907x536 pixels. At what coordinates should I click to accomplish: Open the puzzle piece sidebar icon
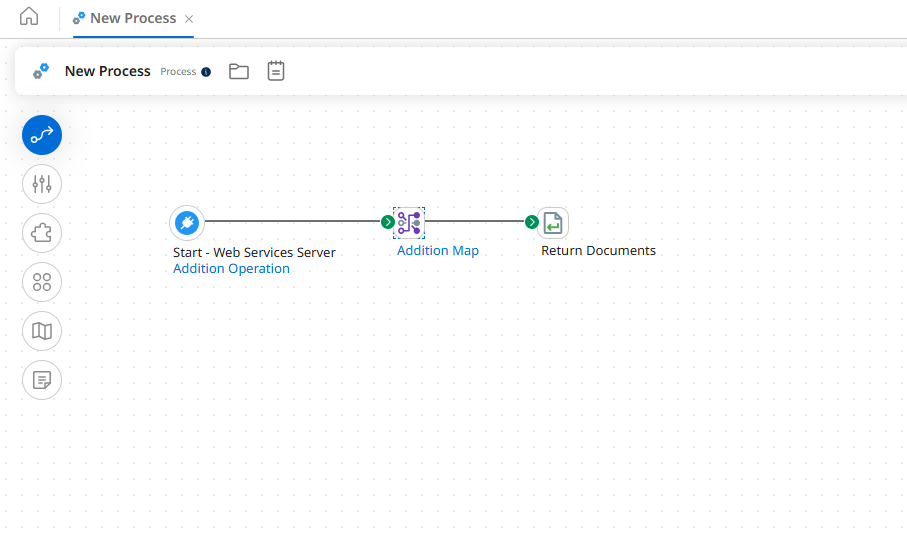(x=42, y=233)
